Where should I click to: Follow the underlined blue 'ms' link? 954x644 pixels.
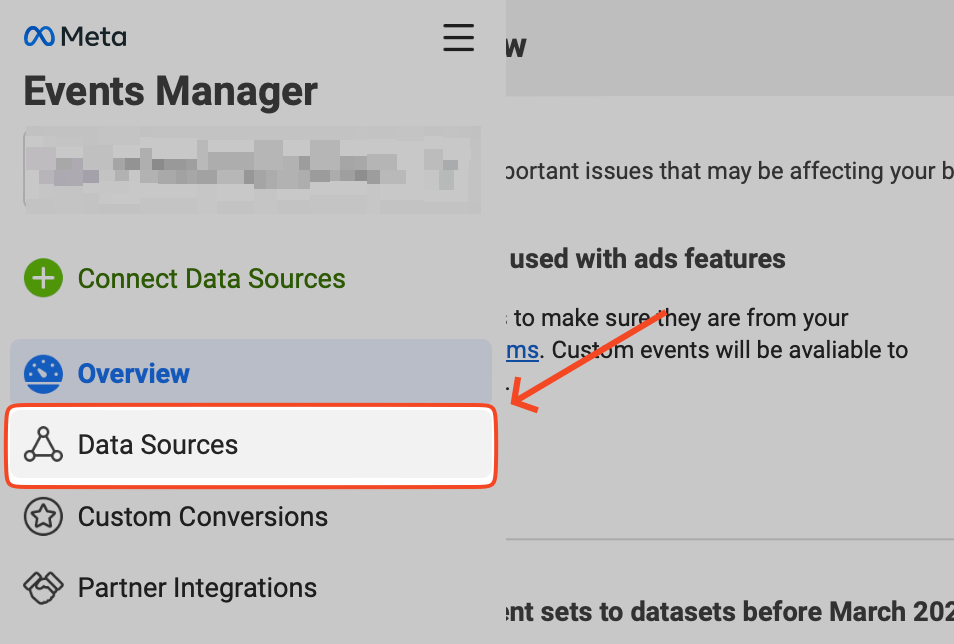(x=522, y=350)
